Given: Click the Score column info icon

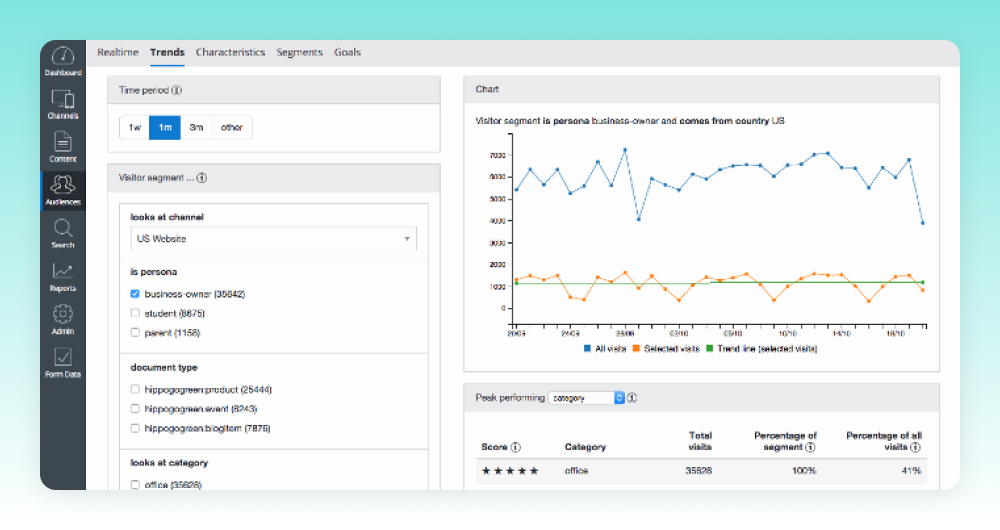Looking at the screenshot, I should point(516,447).
